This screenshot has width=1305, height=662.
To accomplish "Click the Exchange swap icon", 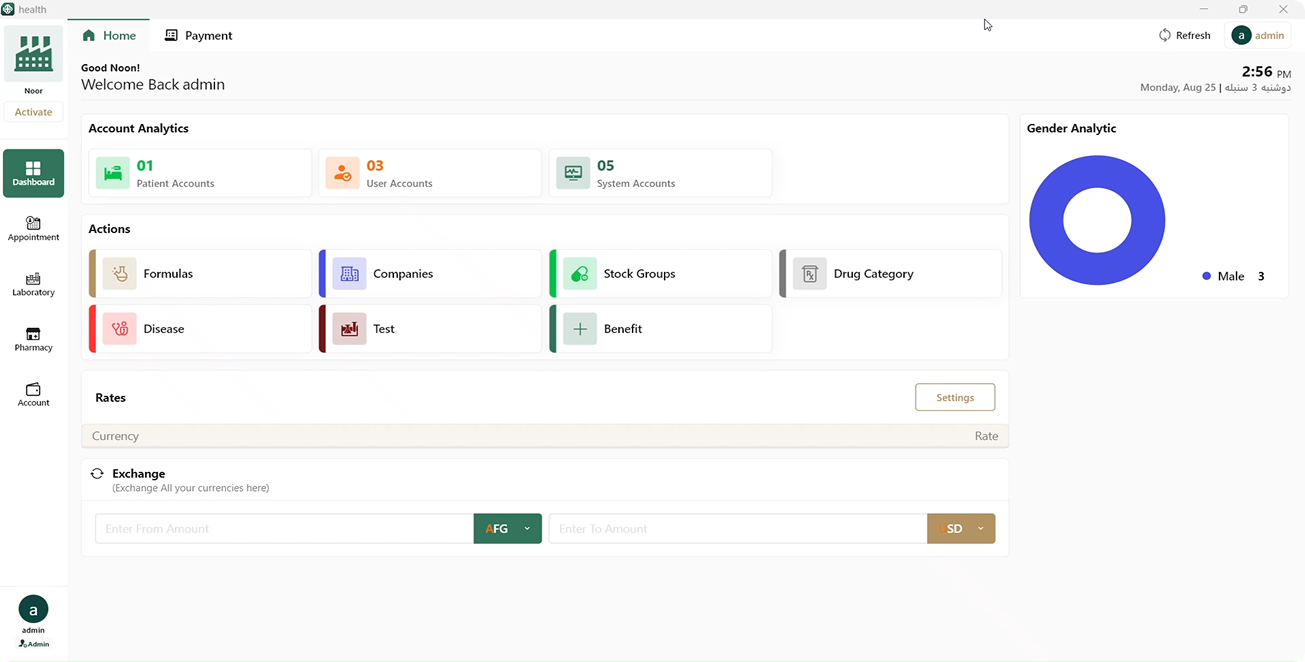I will tap(97, 474).
